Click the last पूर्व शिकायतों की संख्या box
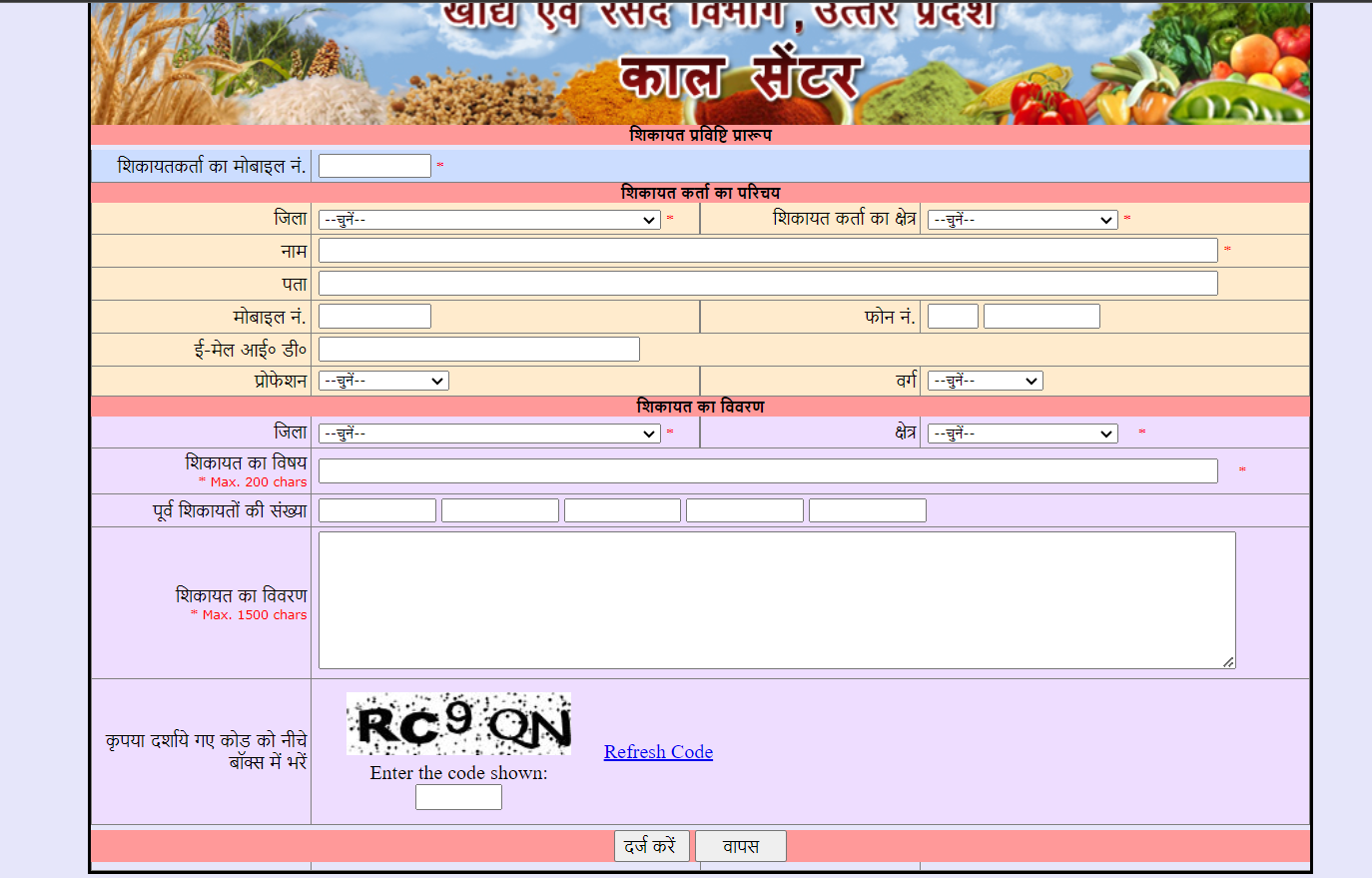Viewport: 1372px width, 878px height. click(x=867, y=509)
